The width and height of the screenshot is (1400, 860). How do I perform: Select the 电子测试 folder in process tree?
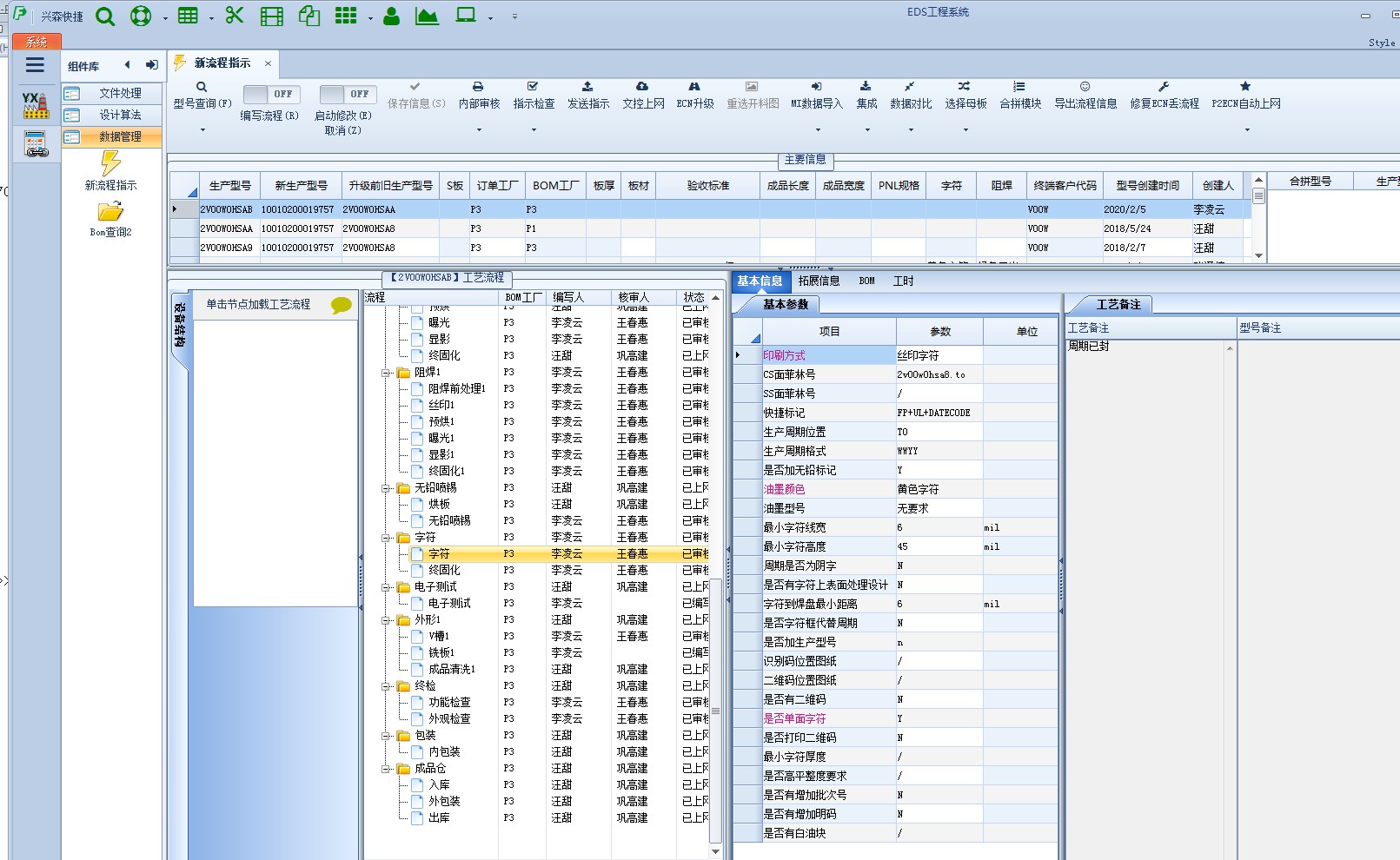pos(435,587)
